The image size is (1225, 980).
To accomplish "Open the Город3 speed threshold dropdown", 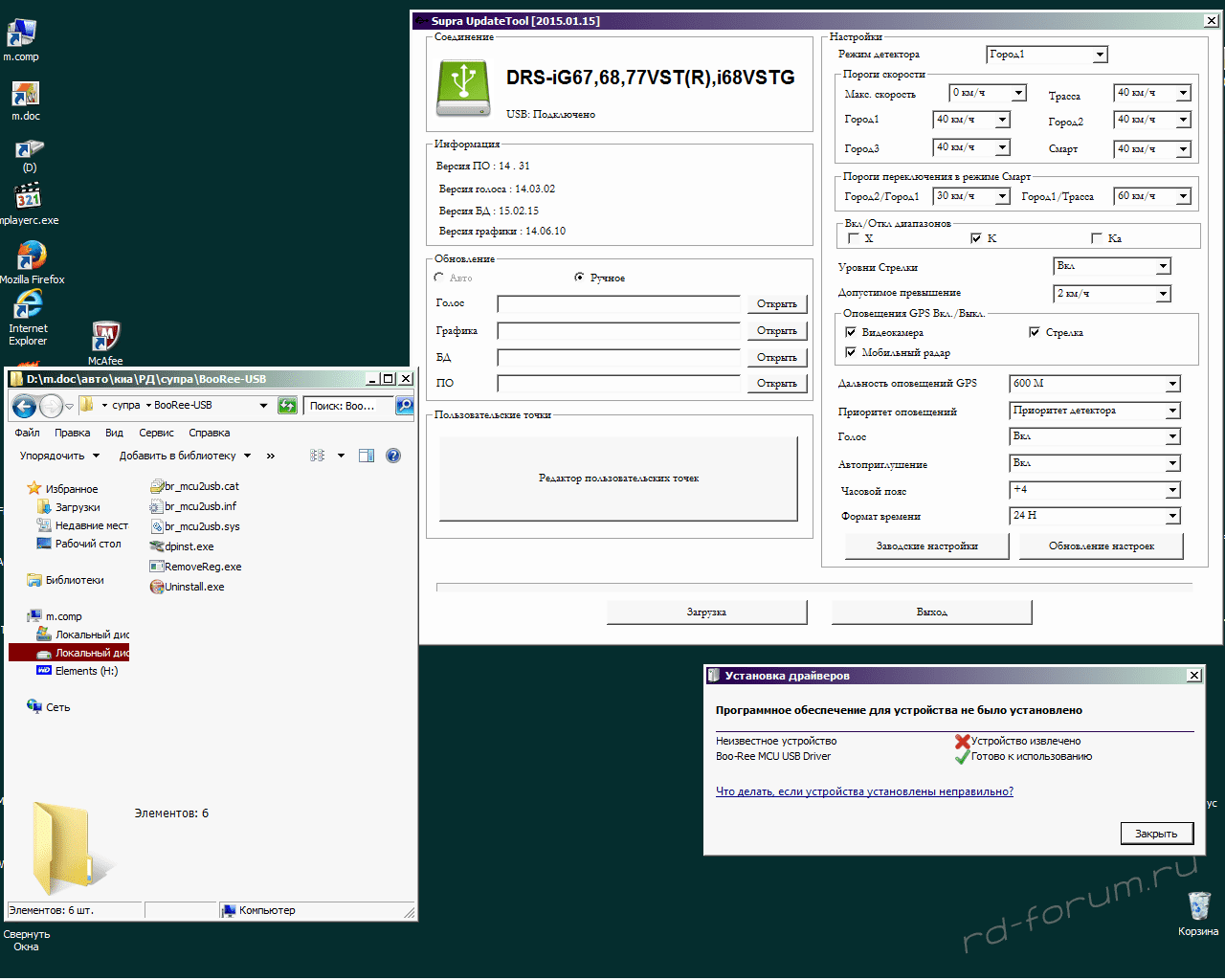I will (972, 147).
